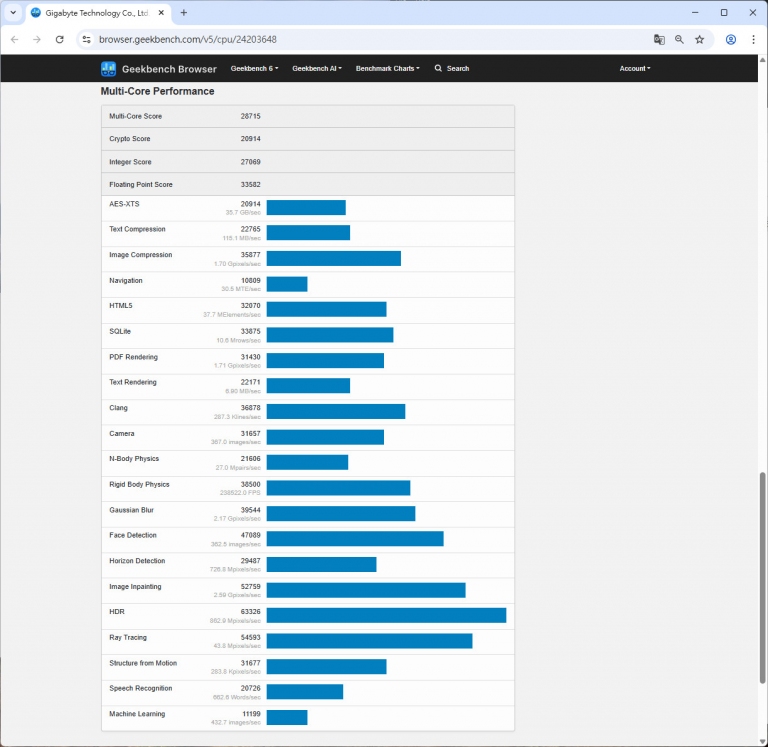Viewport: 768px width, 747px height.
Task: Expand the tab search chevron button
Action: click(x=13, y=13)
